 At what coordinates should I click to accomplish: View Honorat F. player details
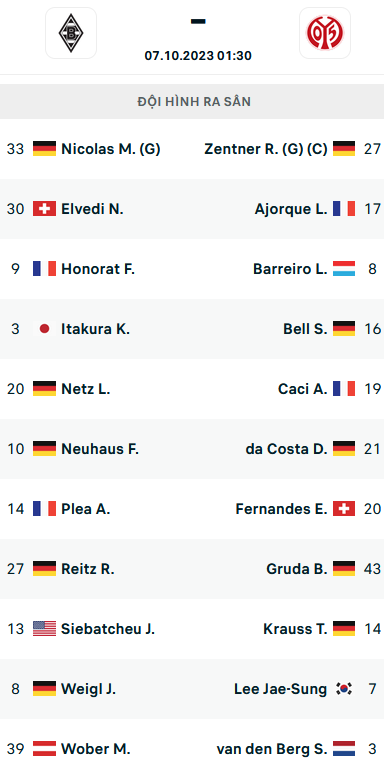pos(98,269)
